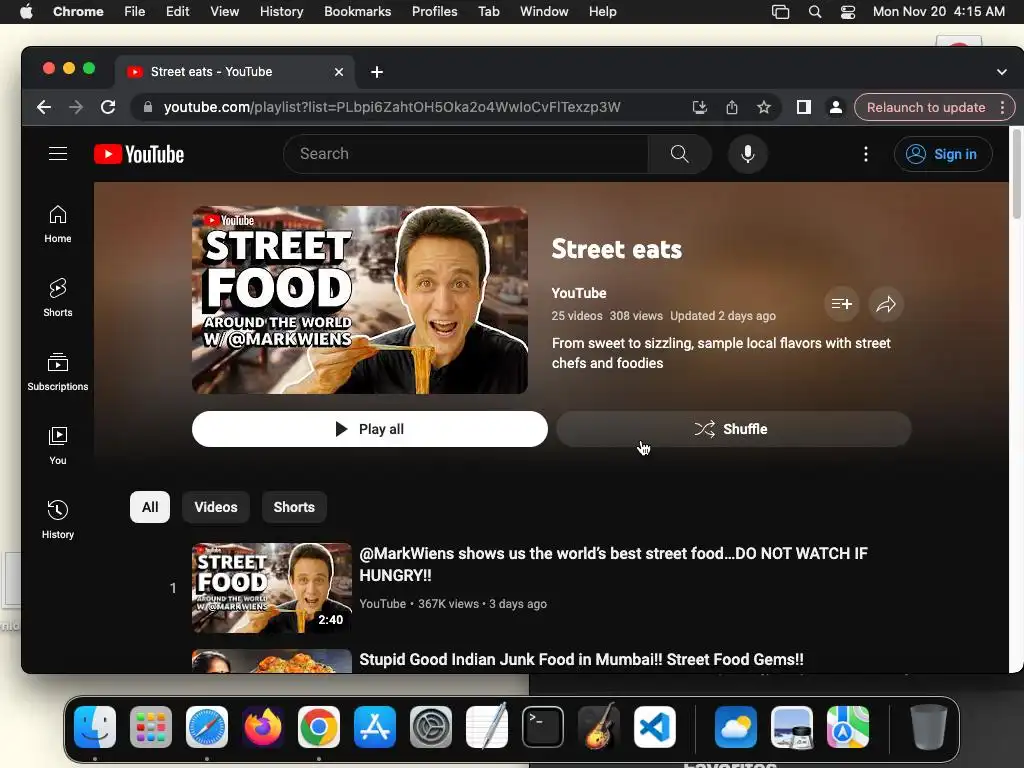Open the @MarkWiens street food video title
Screen dimensions: 1024x768
(x=613, y=564)
